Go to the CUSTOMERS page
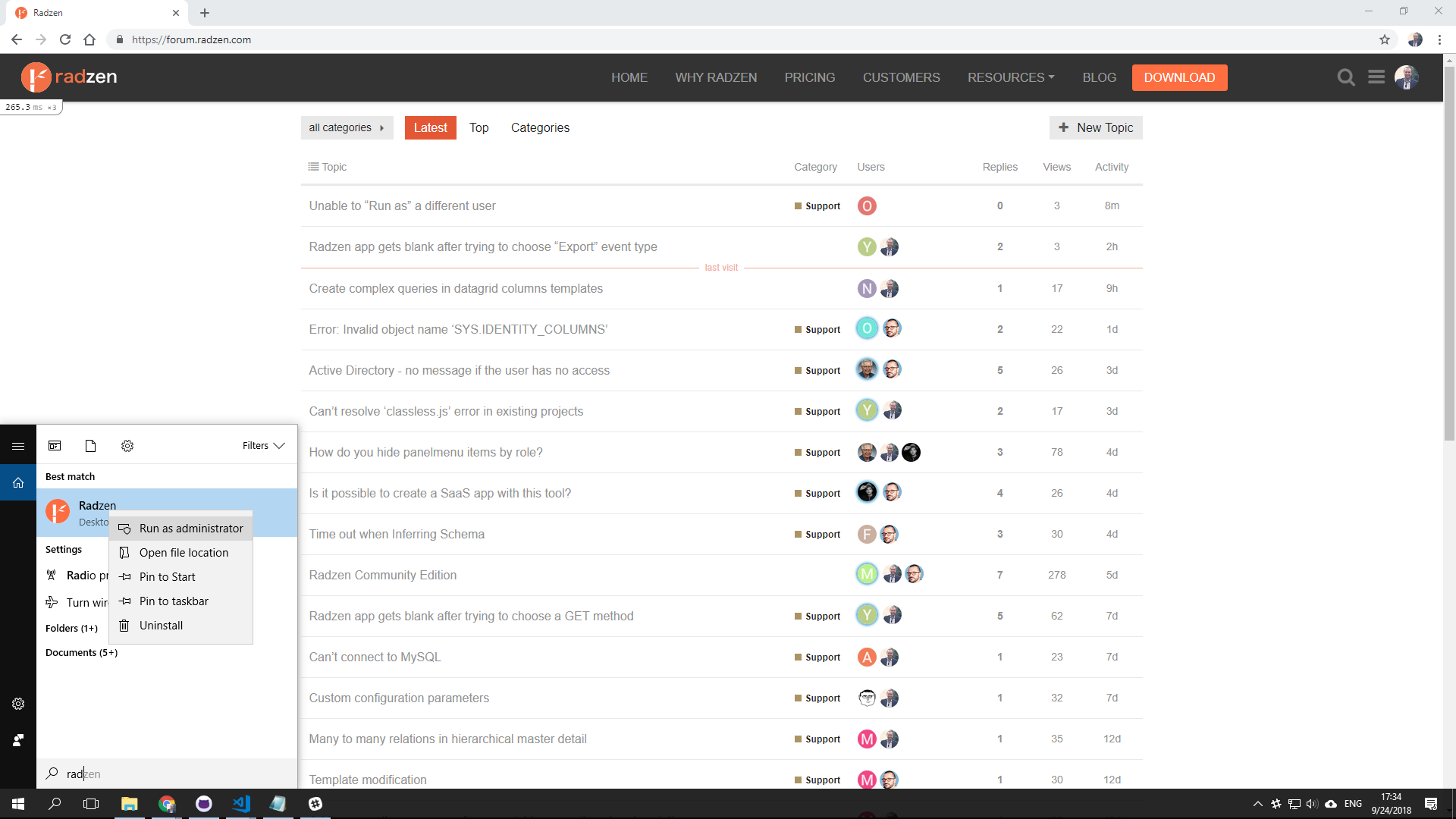The image size is (1456, 819). point(901,77)
